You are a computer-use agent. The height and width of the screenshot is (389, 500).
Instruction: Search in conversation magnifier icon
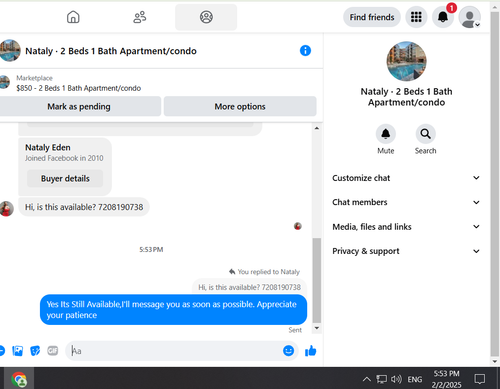click(x=425, y=134)
